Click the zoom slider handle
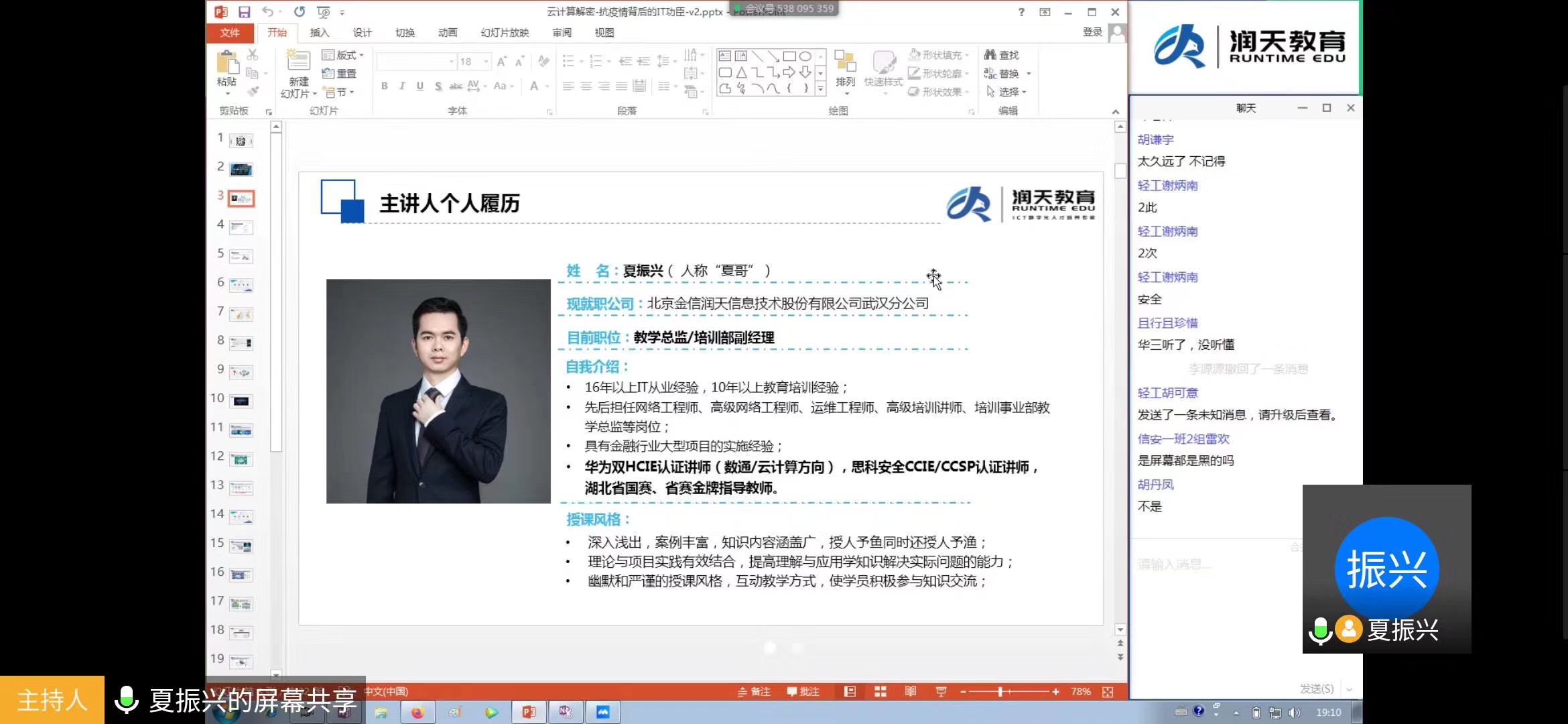This screenshot has height=724, width=1568. click(1000, 692)
